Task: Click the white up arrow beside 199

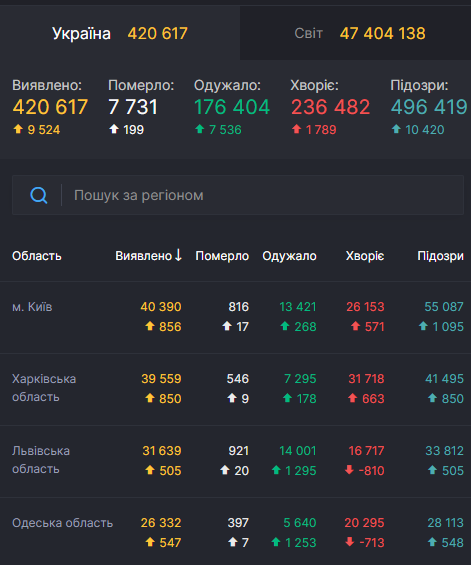Action: click(114, 129)
